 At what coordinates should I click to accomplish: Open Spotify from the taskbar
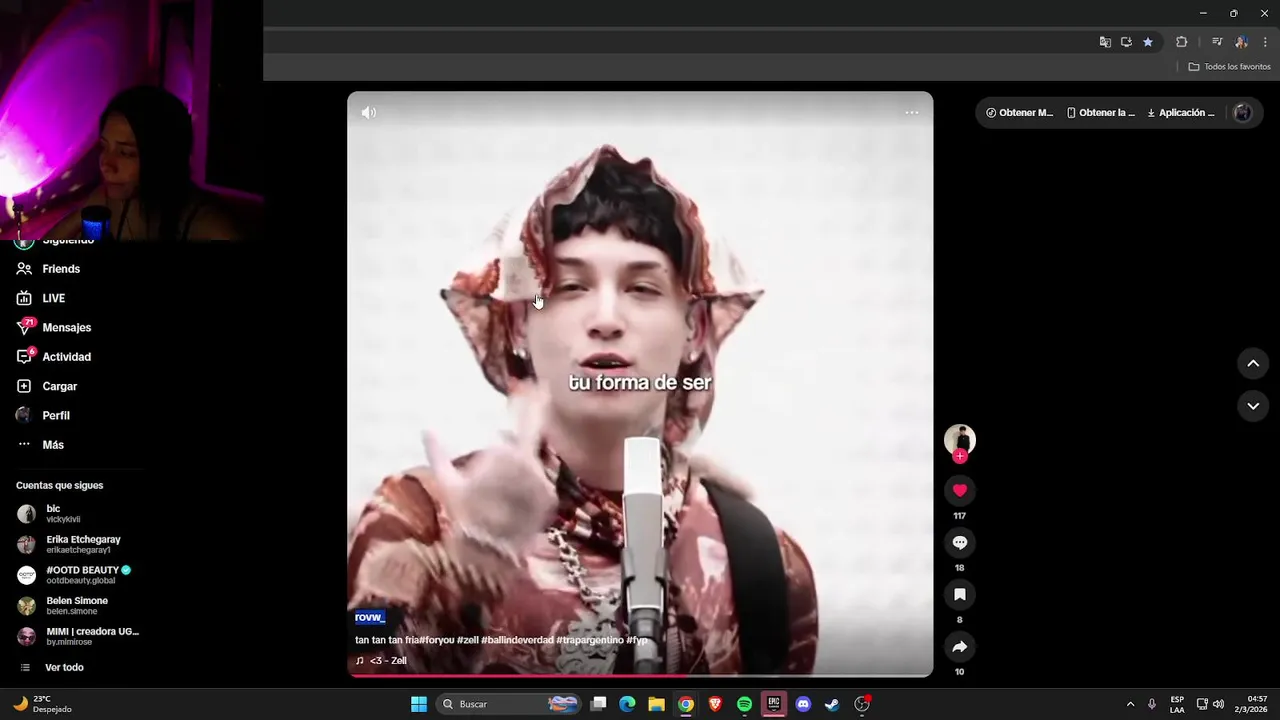coord(744,704)
